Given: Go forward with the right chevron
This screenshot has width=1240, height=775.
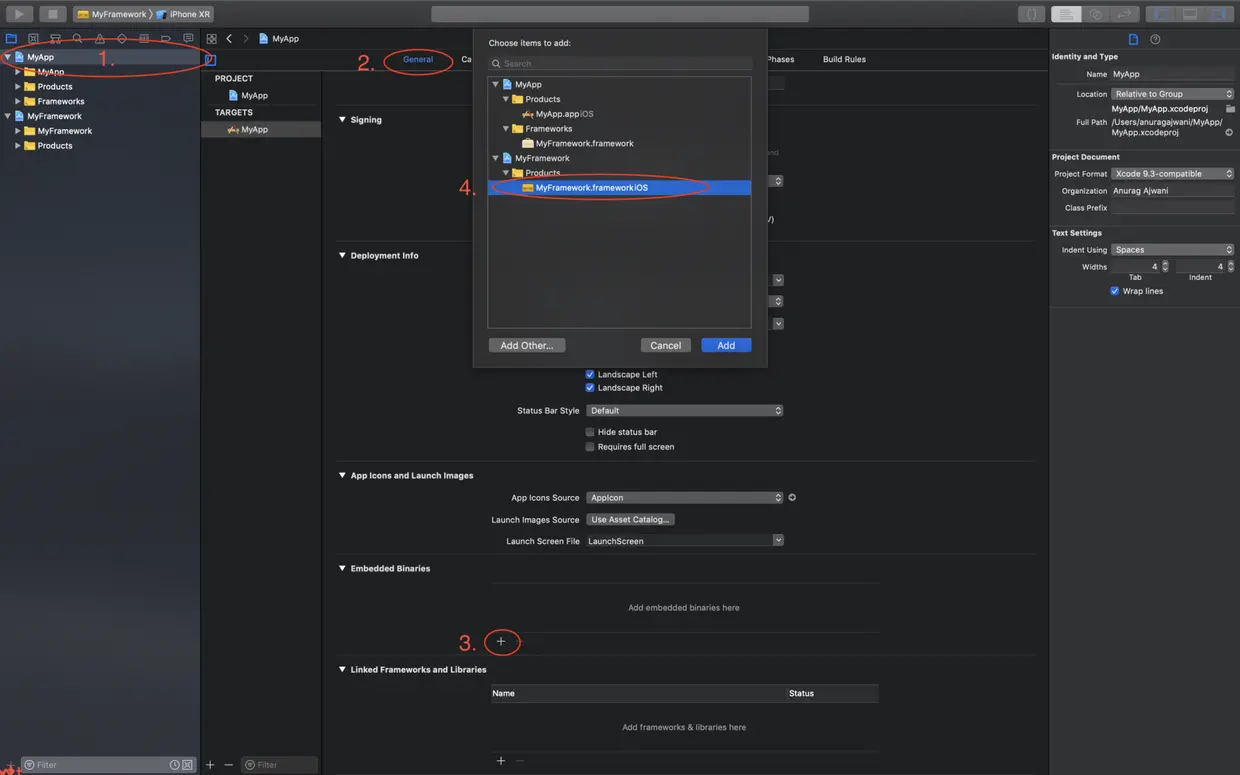Looking at the screenshot, I should (246, 39).
